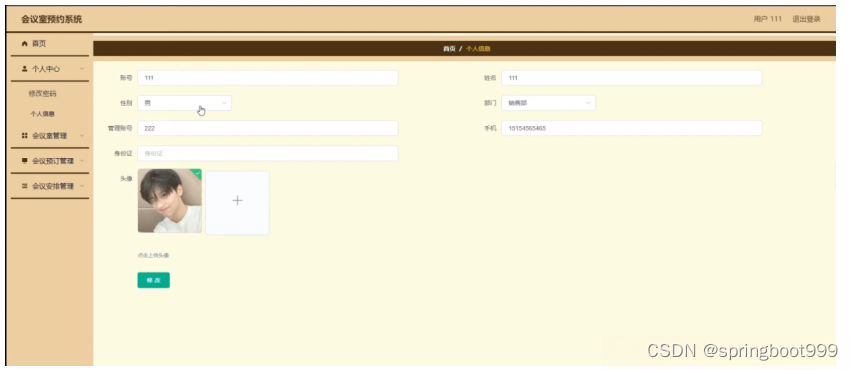Click the 首页 breadcrumb link
The width and height of the screenshot is (853, 370).
pyautogui.click(x=449, y=49)
